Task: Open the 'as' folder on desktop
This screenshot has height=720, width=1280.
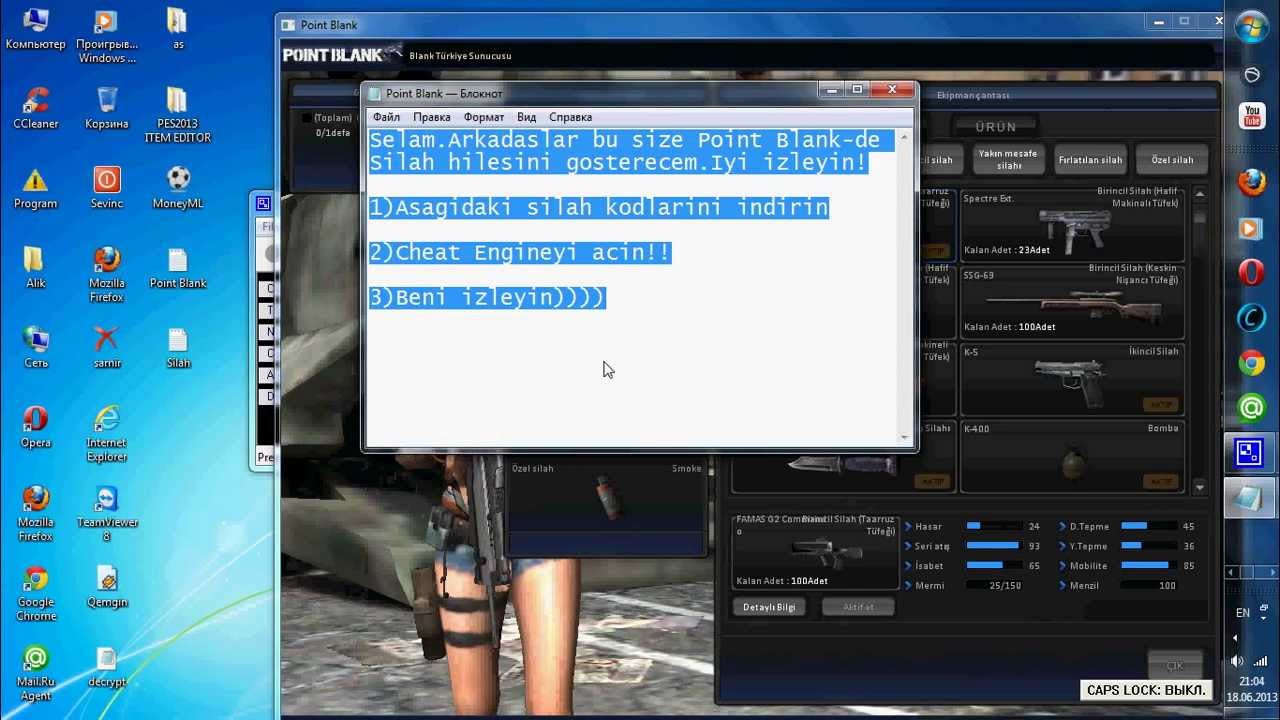Action: [178, 29]
